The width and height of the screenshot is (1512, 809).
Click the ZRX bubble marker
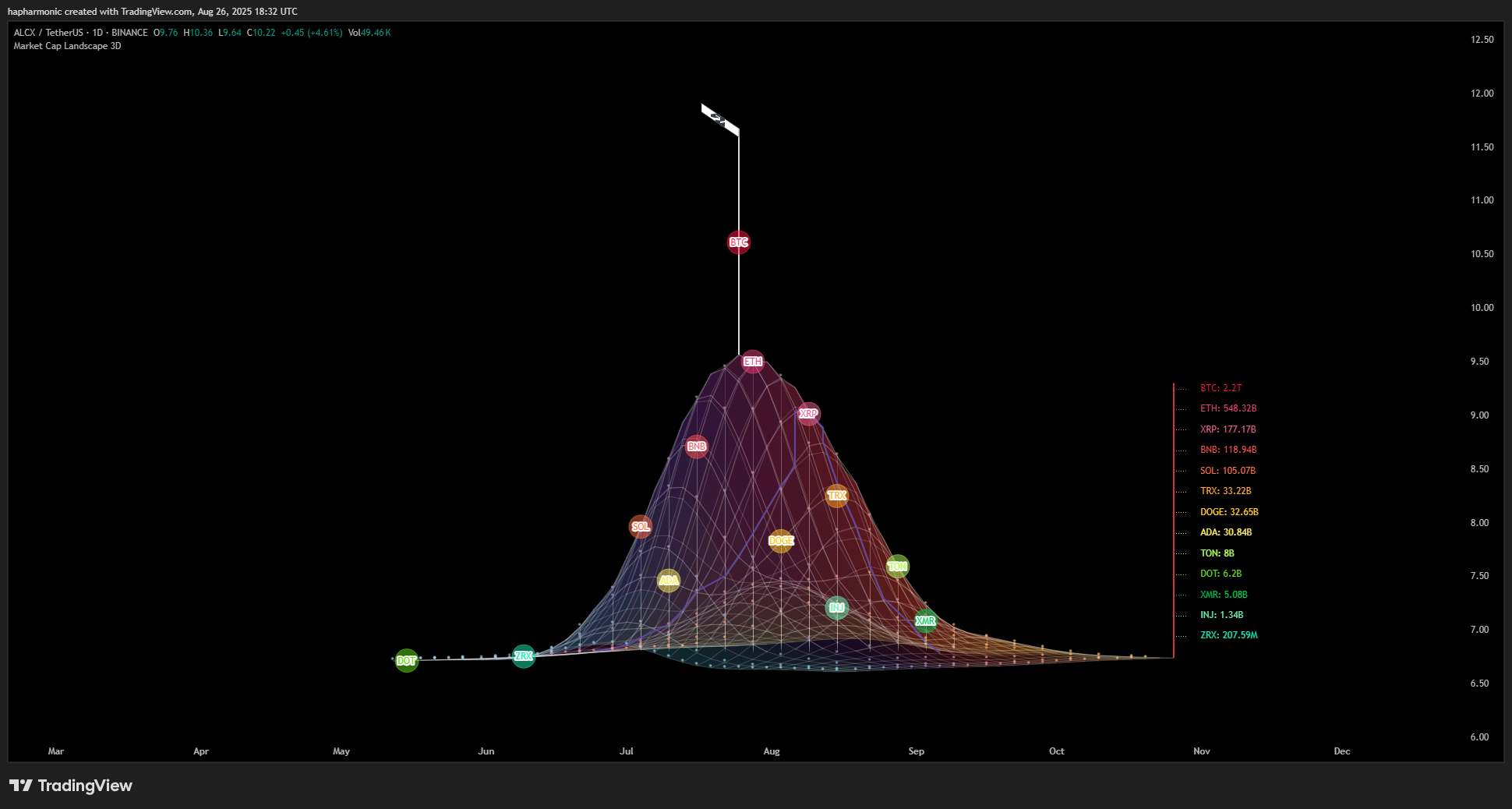pos(524,656)
